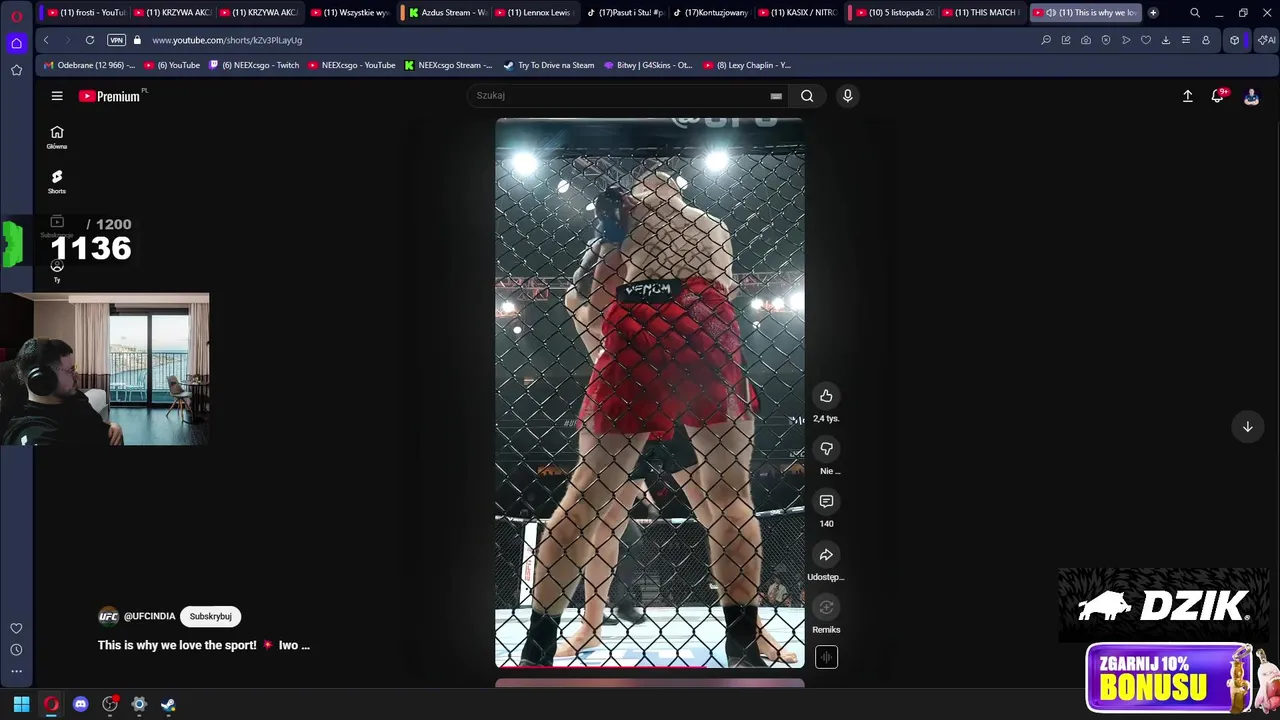Click into Szukaj search field
Image resolution: width=1280 pixels, height=720 pixels.
coord(620,96)
